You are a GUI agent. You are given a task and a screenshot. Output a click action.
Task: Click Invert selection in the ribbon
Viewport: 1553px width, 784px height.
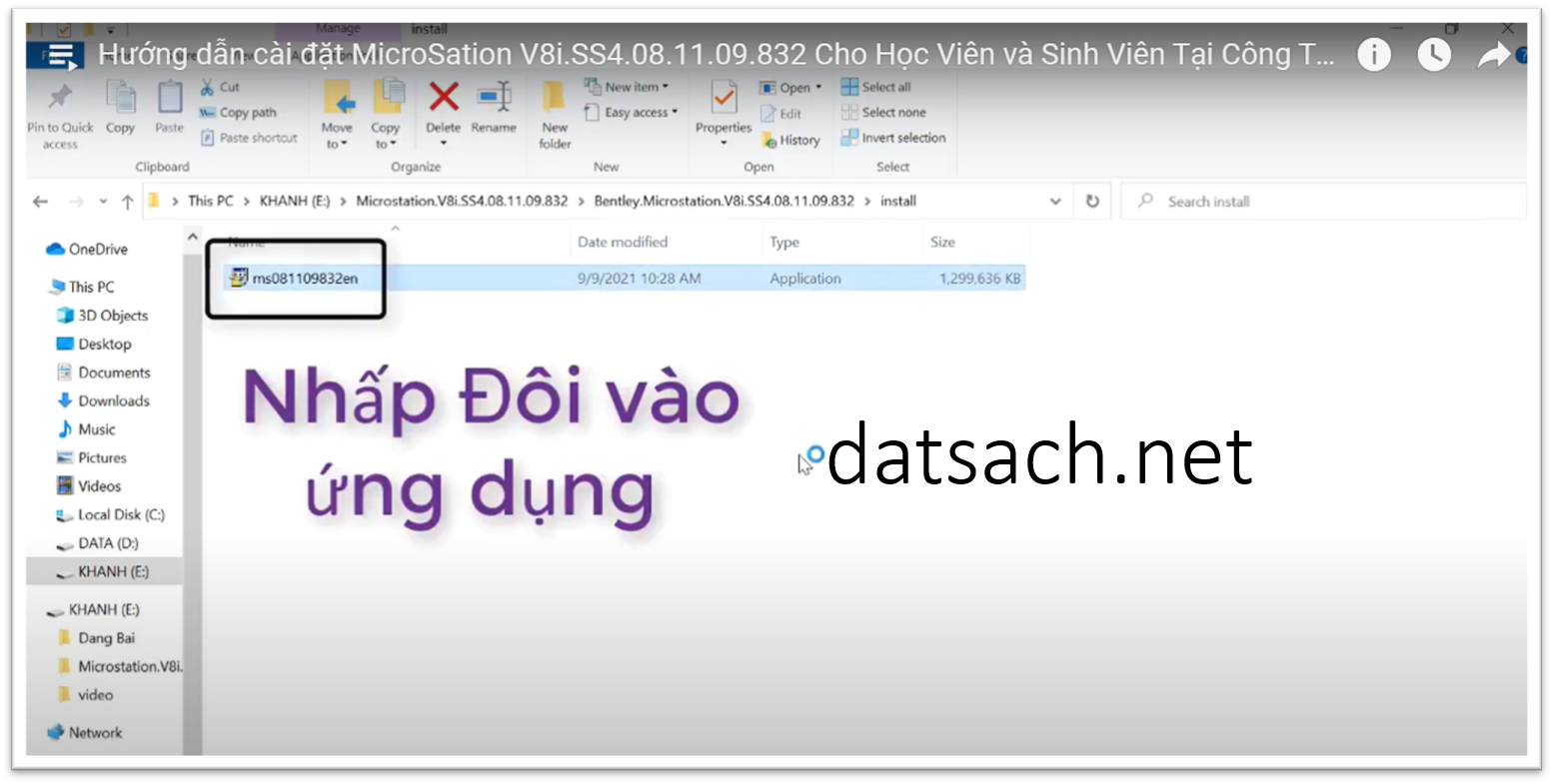click(893, 138)
